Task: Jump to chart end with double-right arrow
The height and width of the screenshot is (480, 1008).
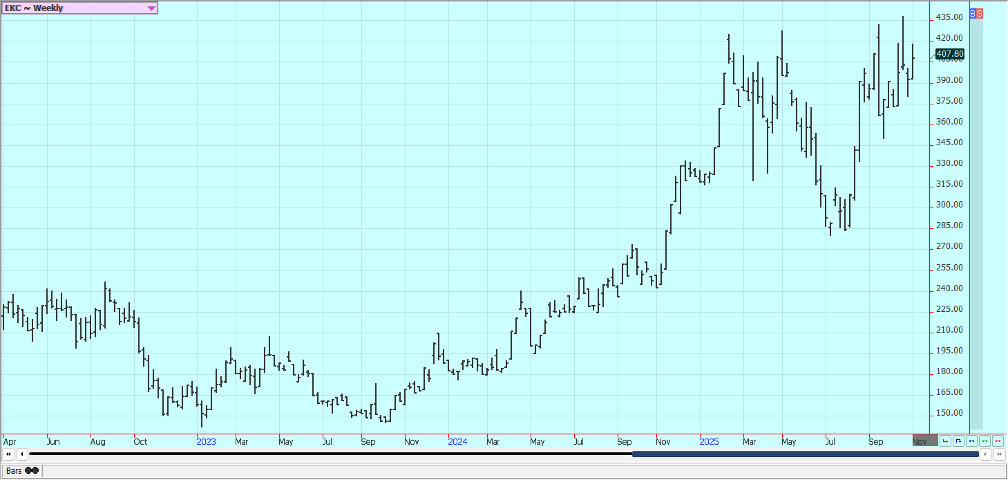Action: pos(999,455)
